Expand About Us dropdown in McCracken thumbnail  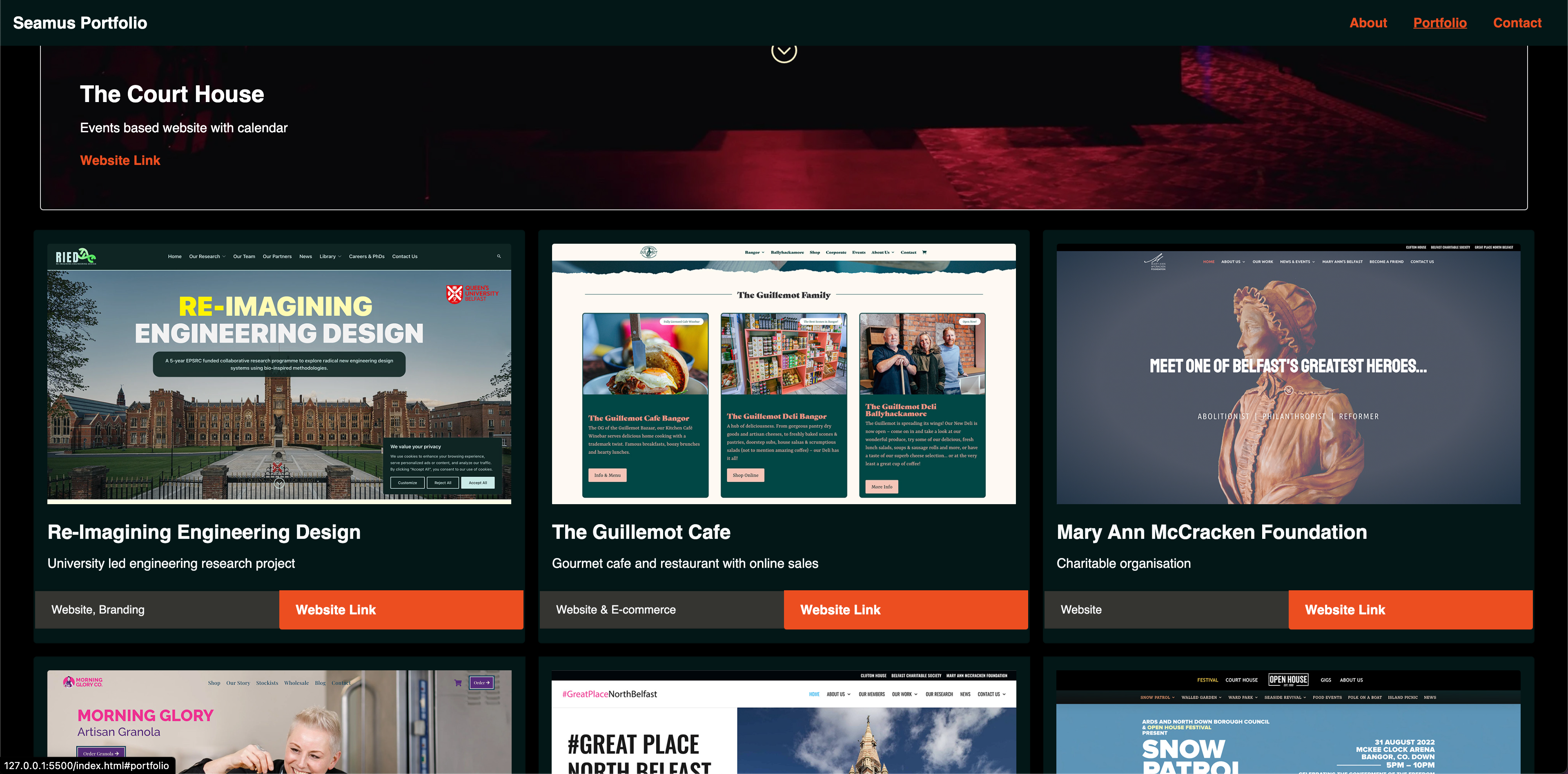pos(1233,262)
